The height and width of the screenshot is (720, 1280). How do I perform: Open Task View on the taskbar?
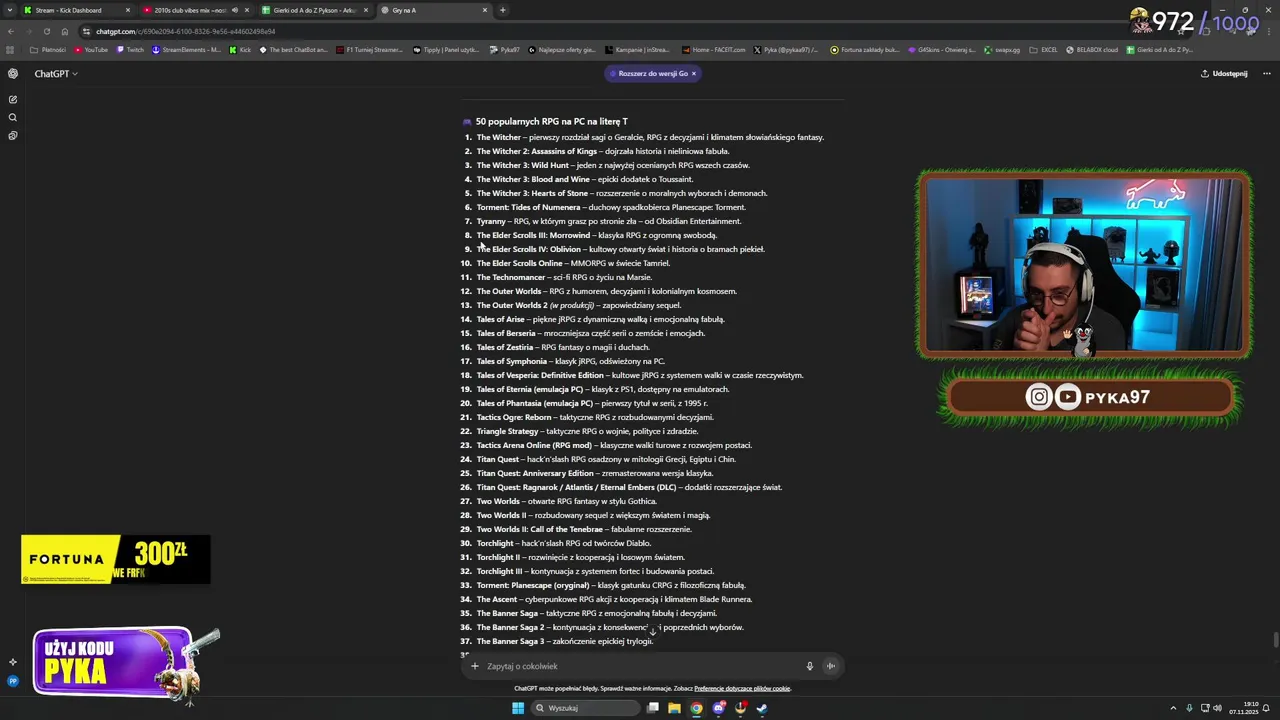click(x=653, y=708)
